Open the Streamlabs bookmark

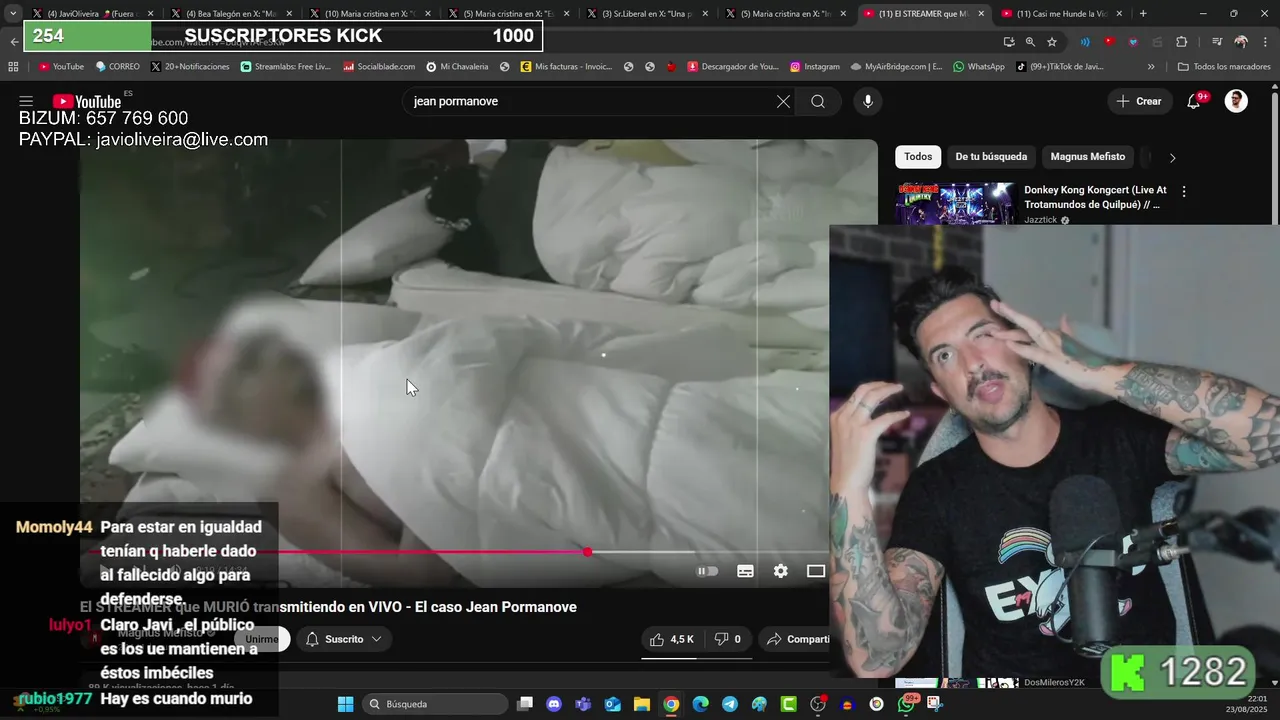(285, 67)
